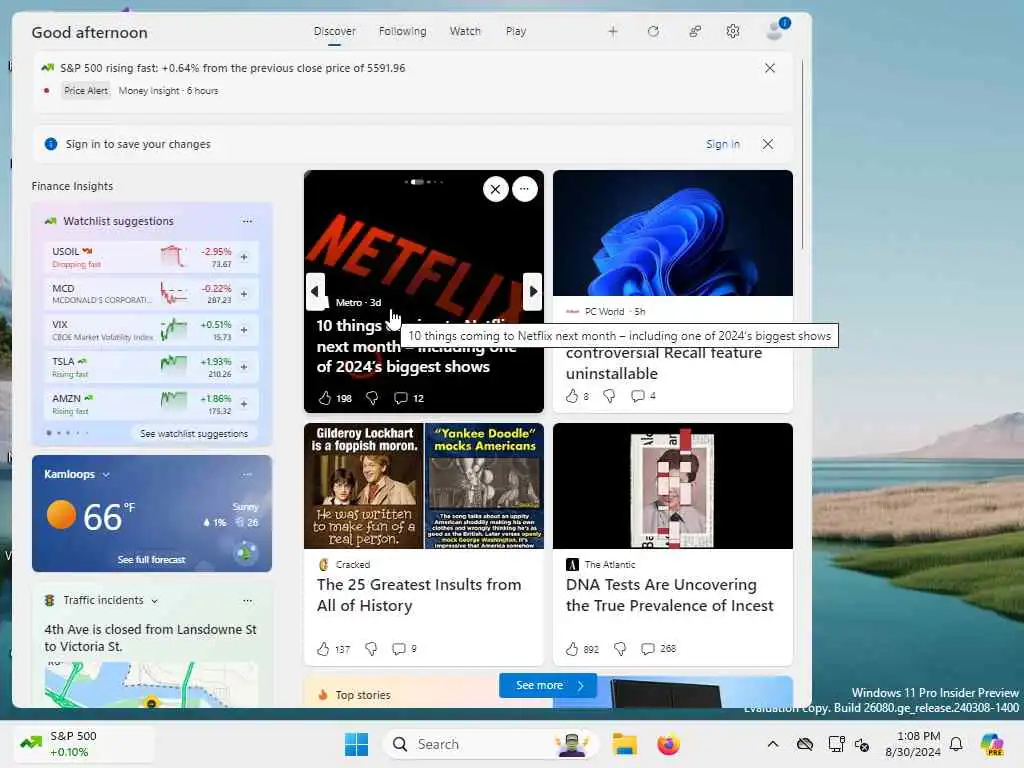Expand the Kamloops location dropdown
The width and height of the screenshot is (1024, 768).
coord(106,475)
